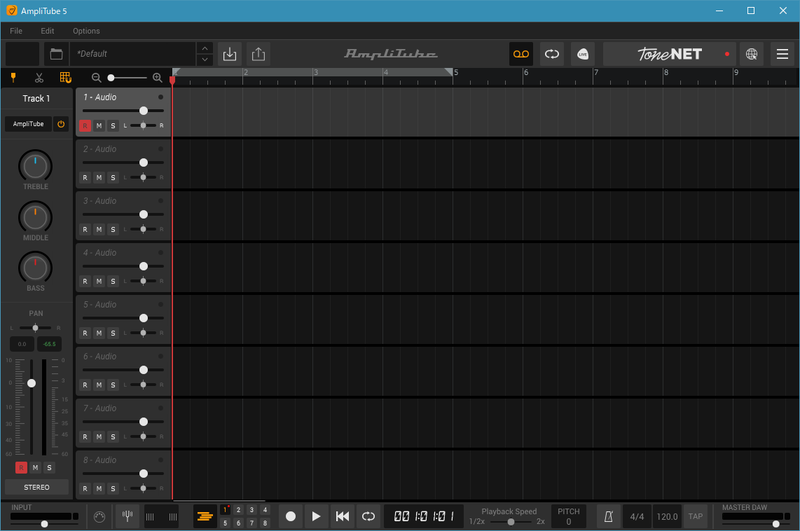Solo the 1 - Audio track

point(113,125)
